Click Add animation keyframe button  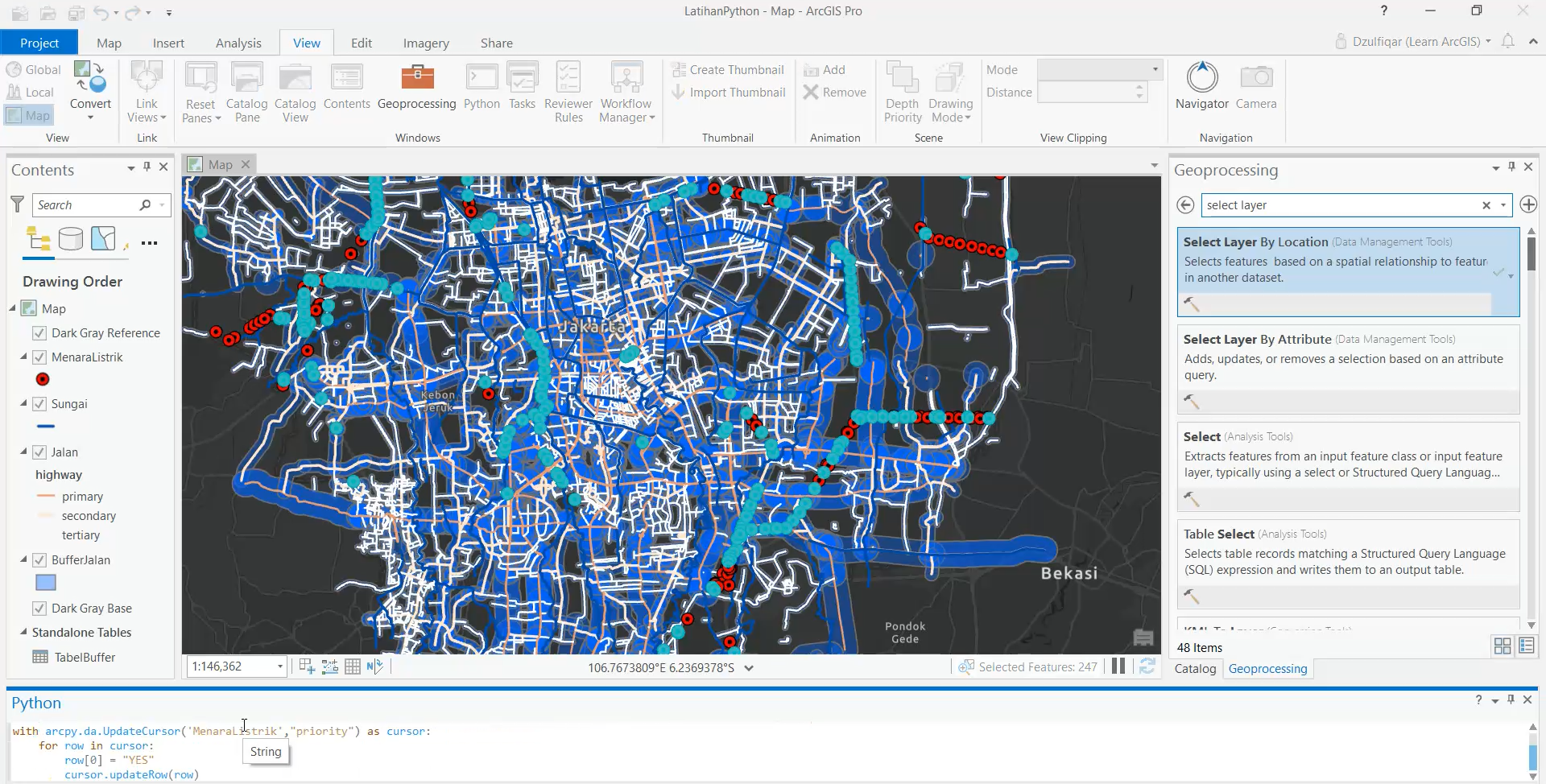pyautogui.click(x=825, y=70)
